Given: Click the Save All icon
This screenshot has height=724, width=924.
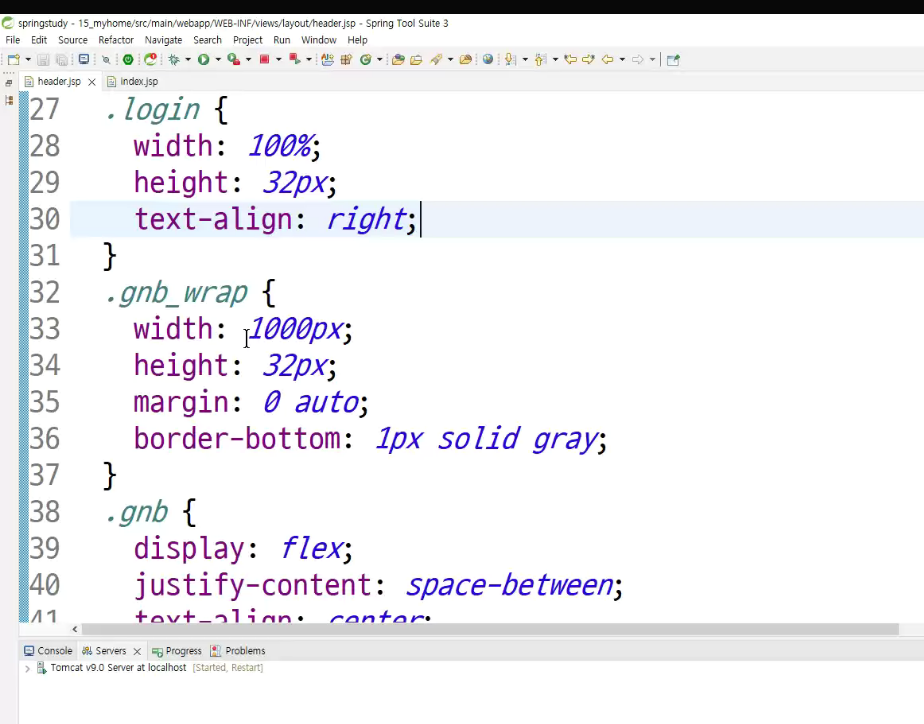Looking at the screenshot, I should click(61, 59).
